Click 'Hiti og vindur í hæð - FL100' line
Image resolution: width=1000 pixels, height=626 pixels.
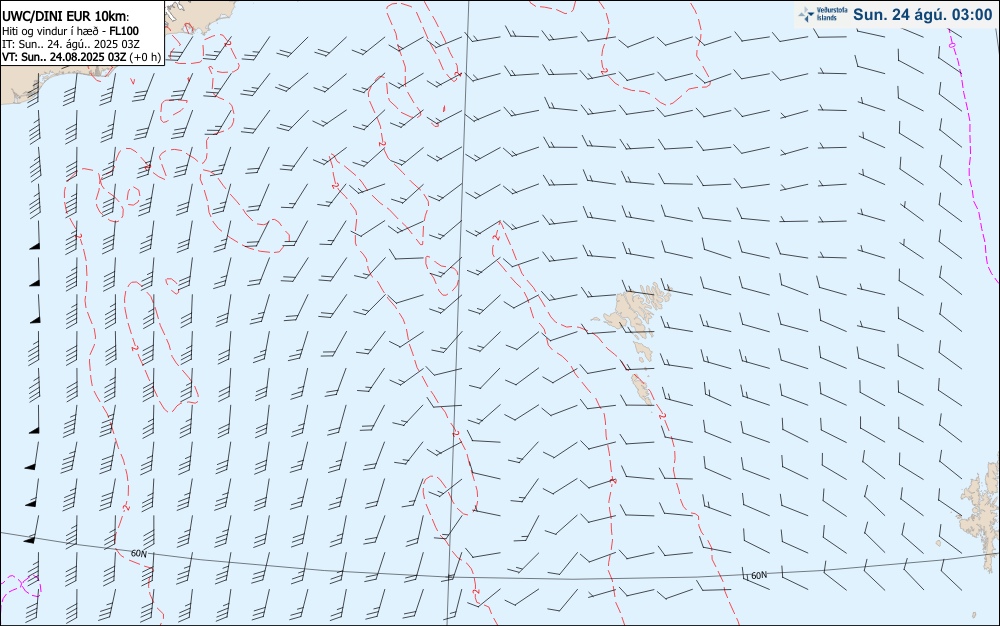click(70, 31)
